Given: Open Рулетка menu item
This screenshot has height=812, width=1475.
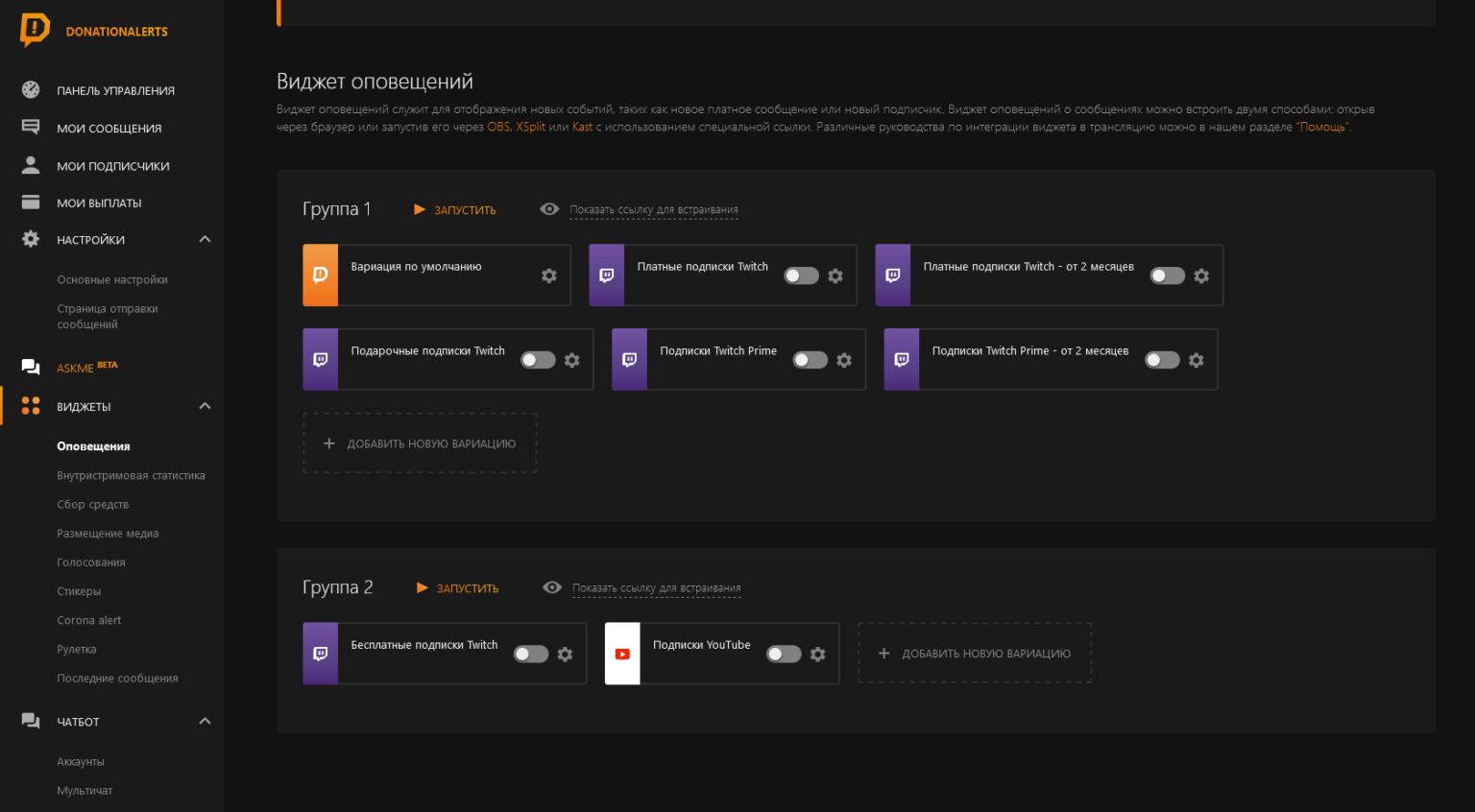Looking at the screenshot, I should pos(77,650).
